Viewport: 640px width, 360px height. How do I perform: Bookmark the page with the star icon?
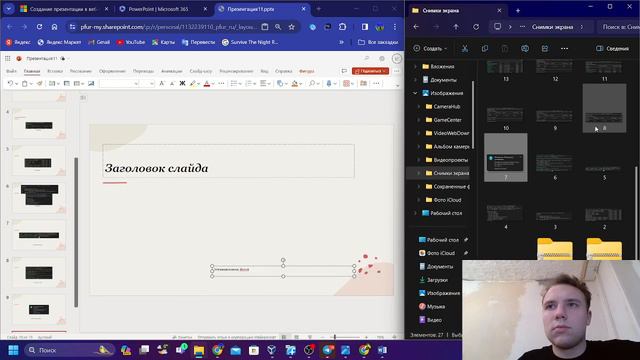291,27
